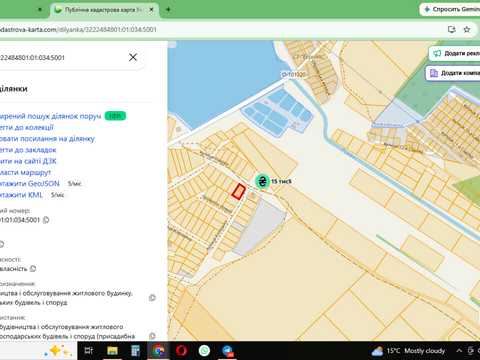Click the 'Додати рекл' advertisement button

coord(456,53)
